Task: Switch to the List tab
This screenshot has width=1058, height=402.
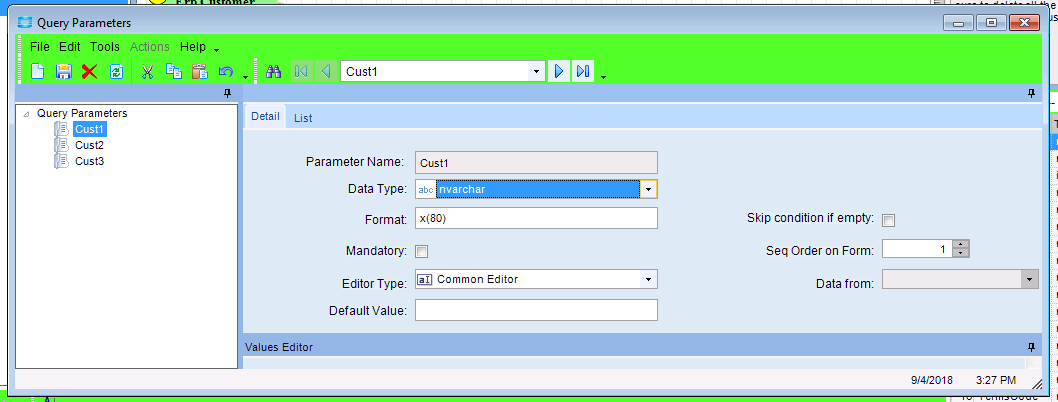Action: pyautogui.click(x=303, y=117)
